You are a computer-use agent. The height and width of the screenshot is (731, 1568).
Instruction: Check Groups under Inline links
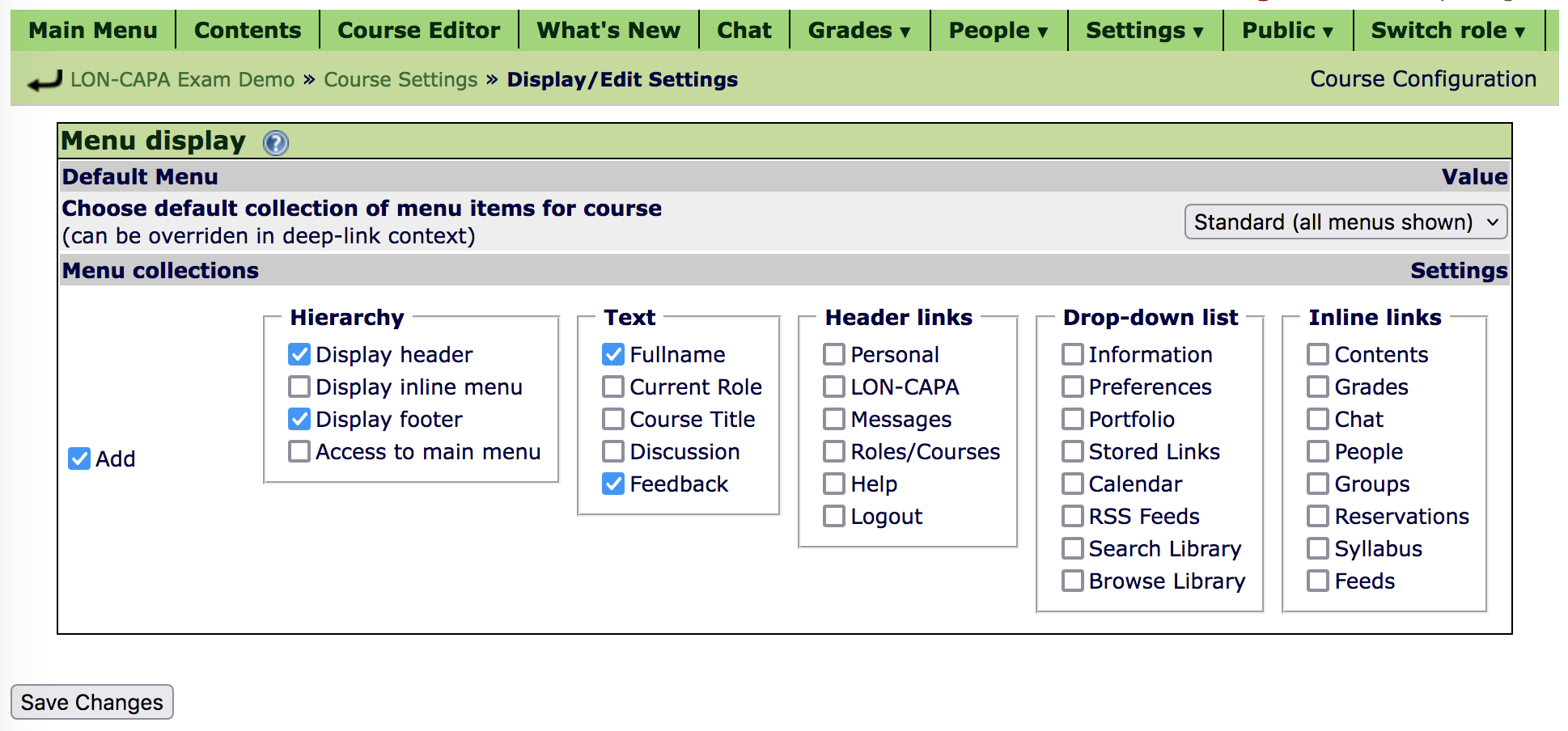(1318, 484)
